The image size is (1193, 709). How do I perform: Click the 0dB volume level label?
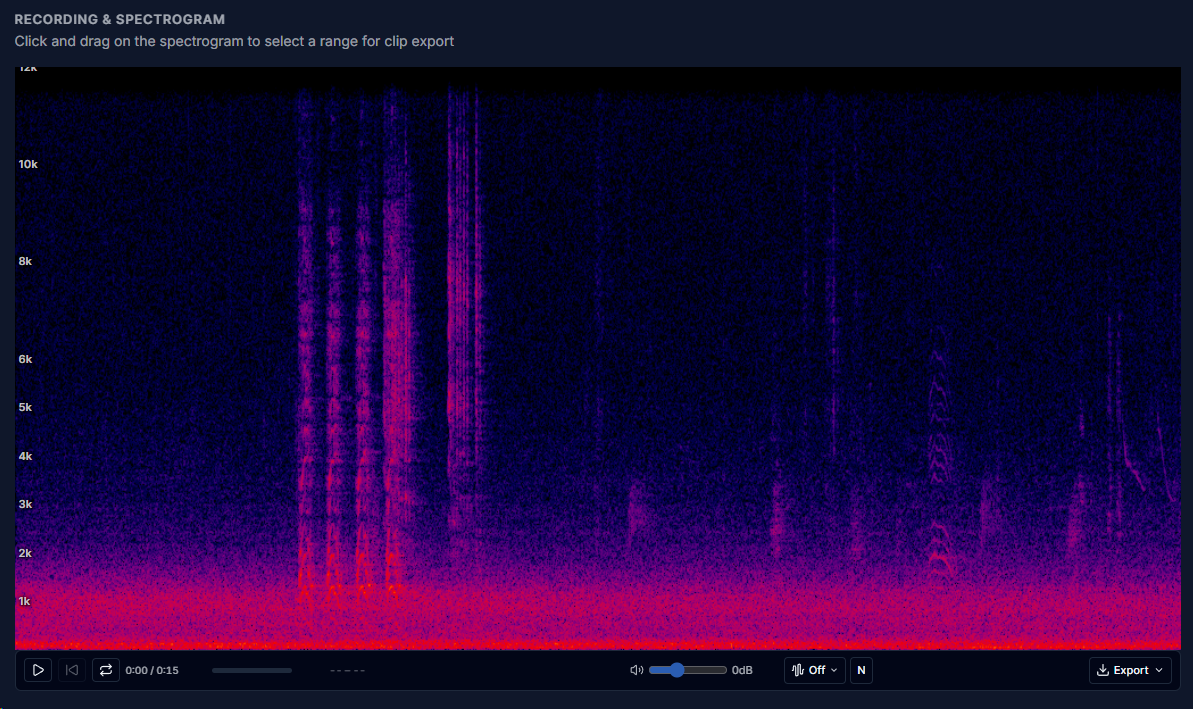pos(742,670)
